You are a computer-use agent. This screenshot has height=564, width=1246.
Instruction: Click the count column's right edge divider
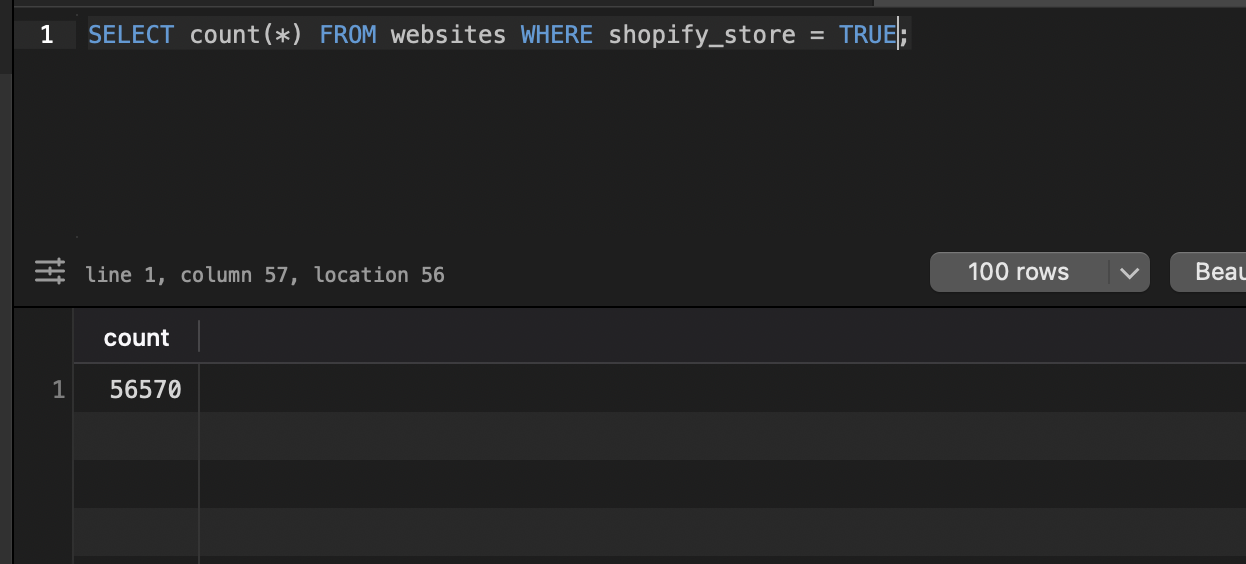tap(199, 338)
